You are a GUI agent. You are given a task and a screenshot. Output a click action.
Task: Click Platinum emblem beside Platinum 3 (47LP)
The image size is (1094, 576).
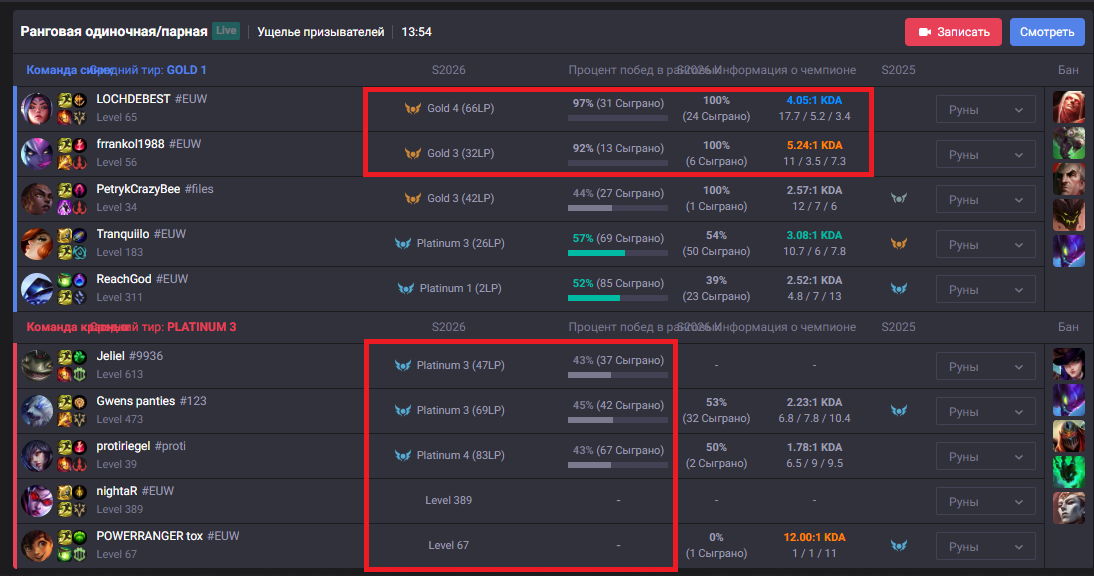[403, 365]
